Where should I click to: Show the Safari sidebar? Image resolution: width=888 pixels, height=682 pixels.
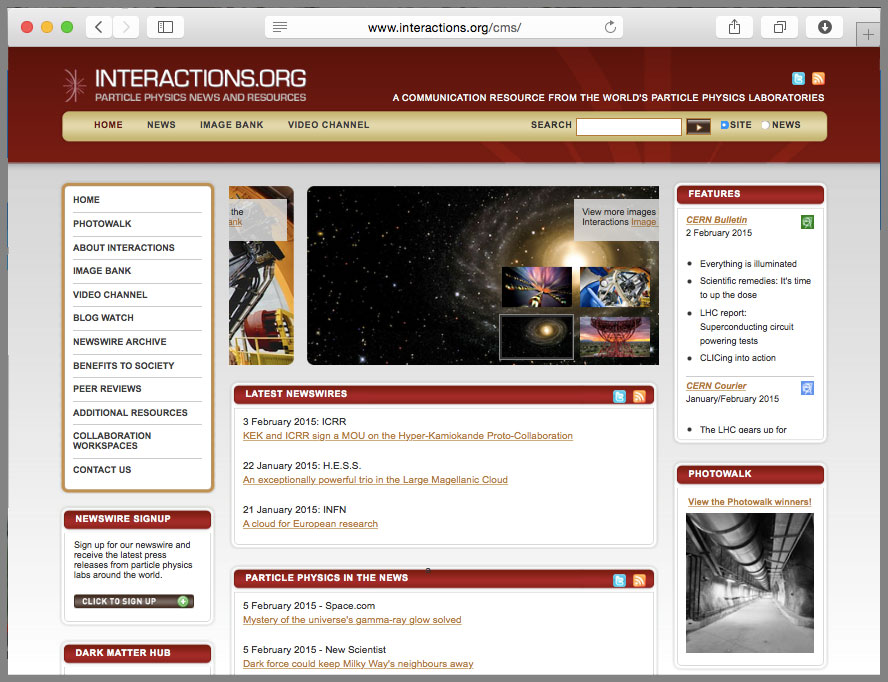click(165, 27)
